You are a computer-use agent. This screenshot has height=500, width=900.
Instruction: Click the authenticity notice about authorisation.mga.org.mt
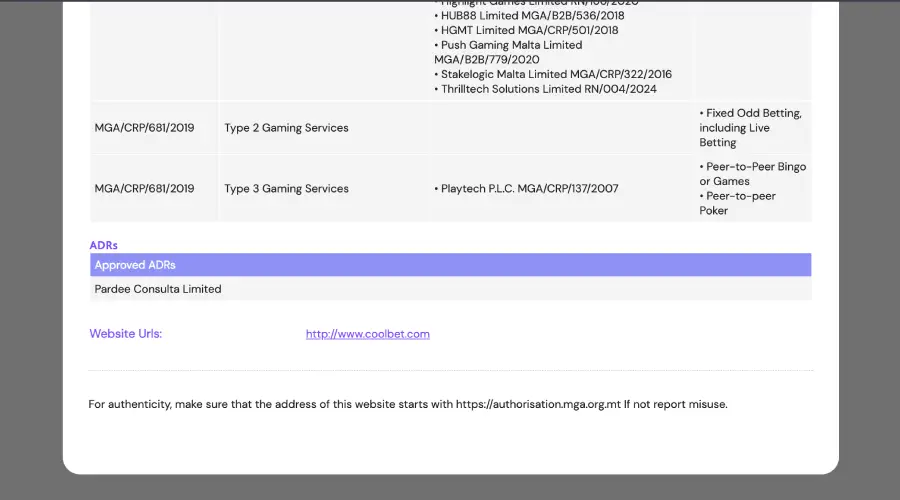pyautogui.click(x=408, y=404)
